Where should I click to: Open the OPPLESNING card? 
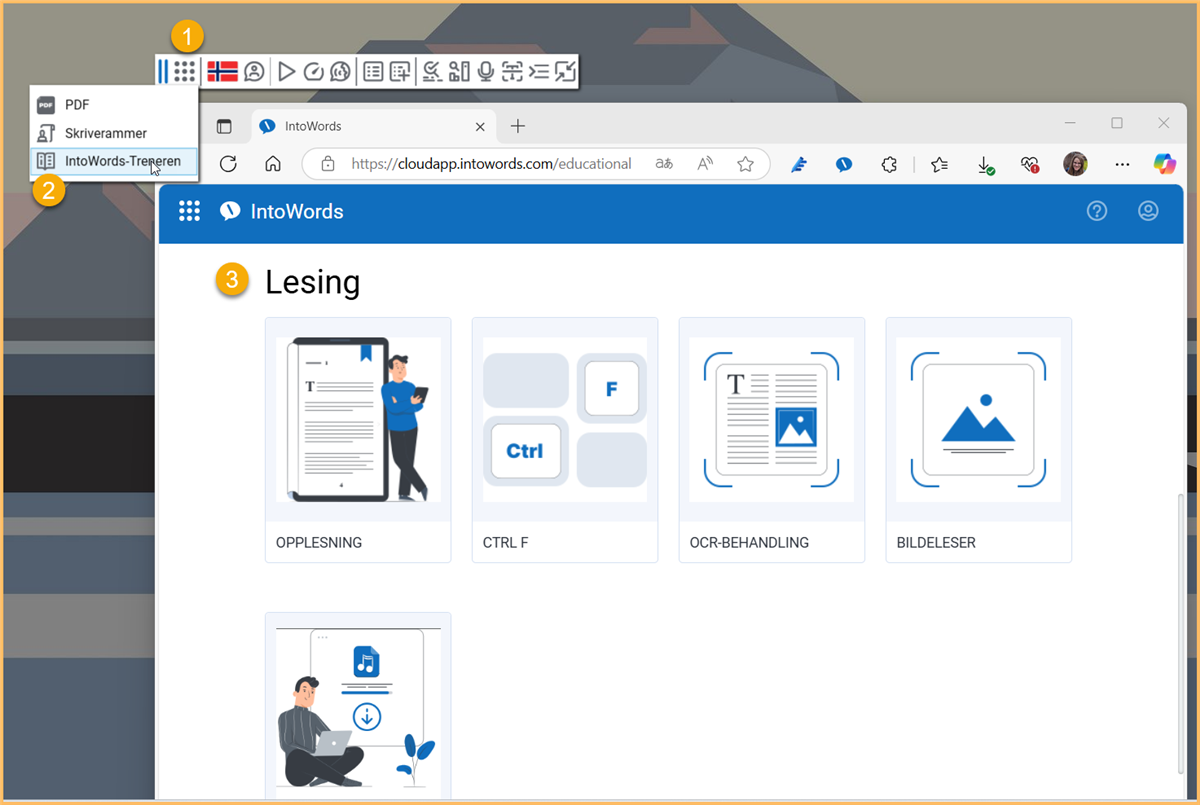coord(358,440)
